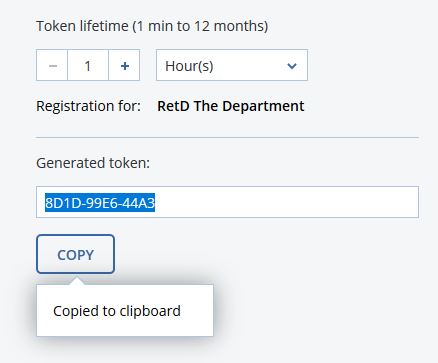This screenshot has height=363, width=438.
Task: Click the highlighted token 8D1D-99E6-44A3
Action: [x=100, y=202]
